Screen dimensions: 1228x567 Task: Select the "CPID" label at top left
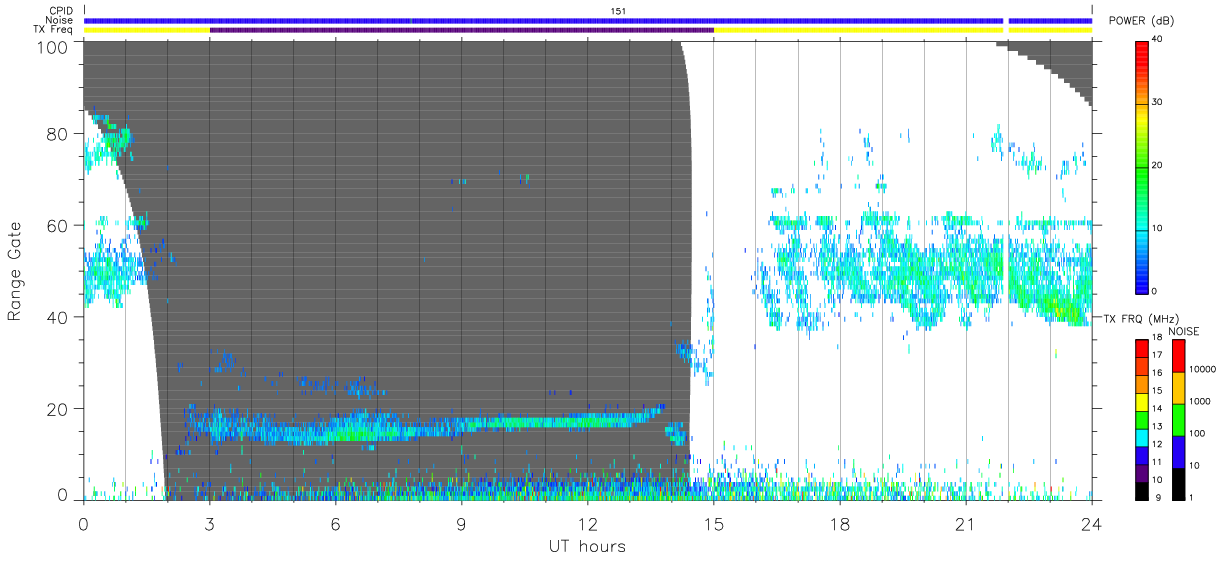(60, 11)
